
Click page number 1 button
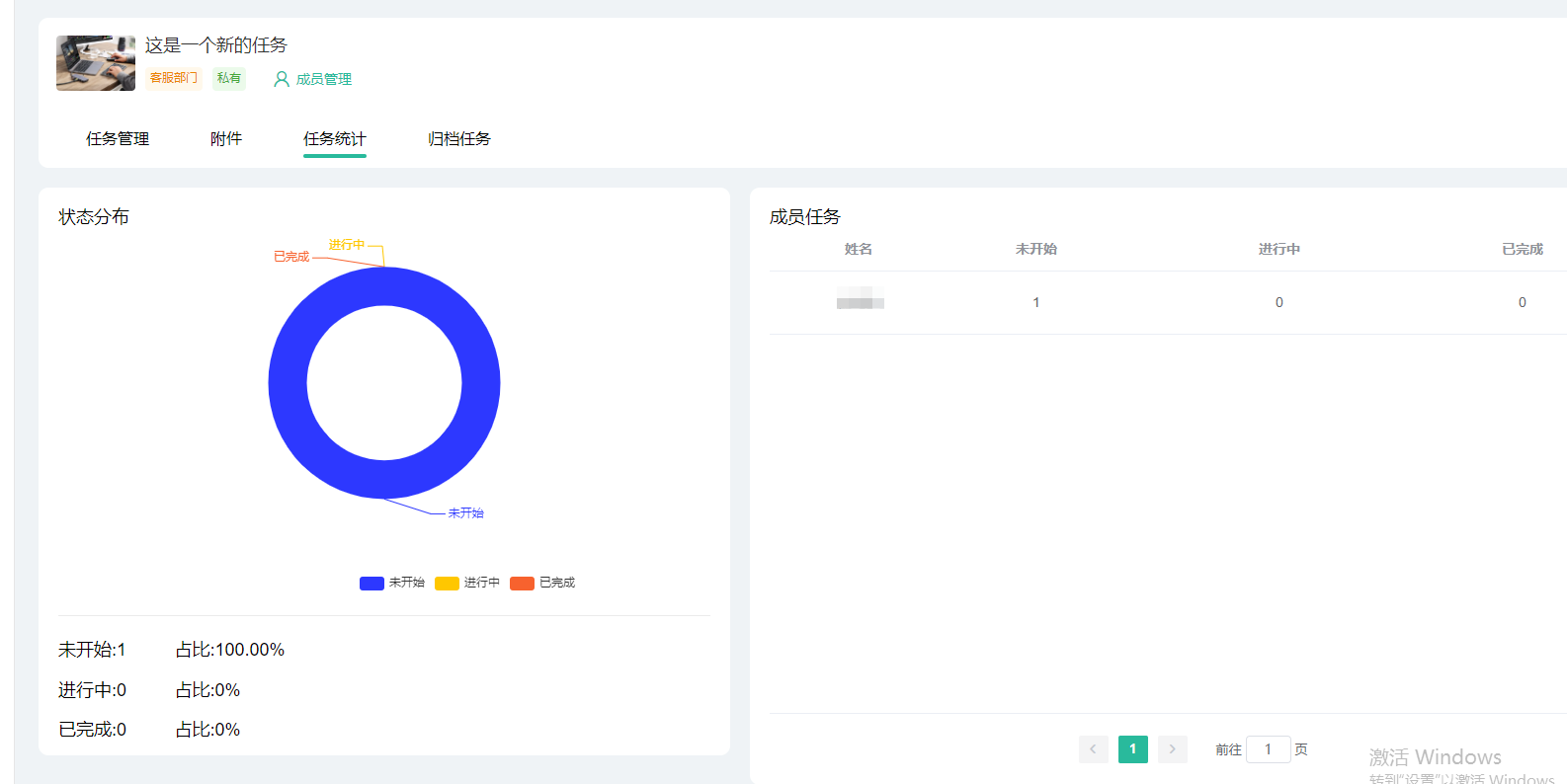click(x=1132, y=749)
